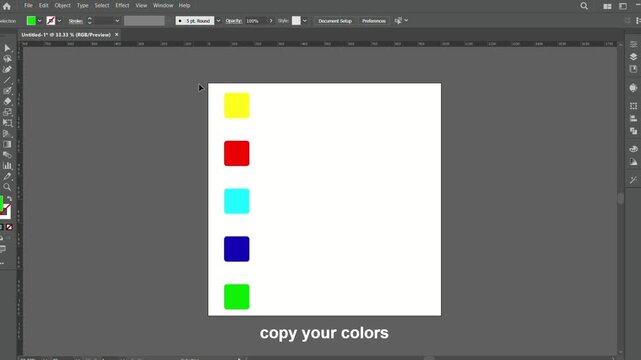
Task: Close the Untitled-1 document tab
Action: tap(117, 35)
